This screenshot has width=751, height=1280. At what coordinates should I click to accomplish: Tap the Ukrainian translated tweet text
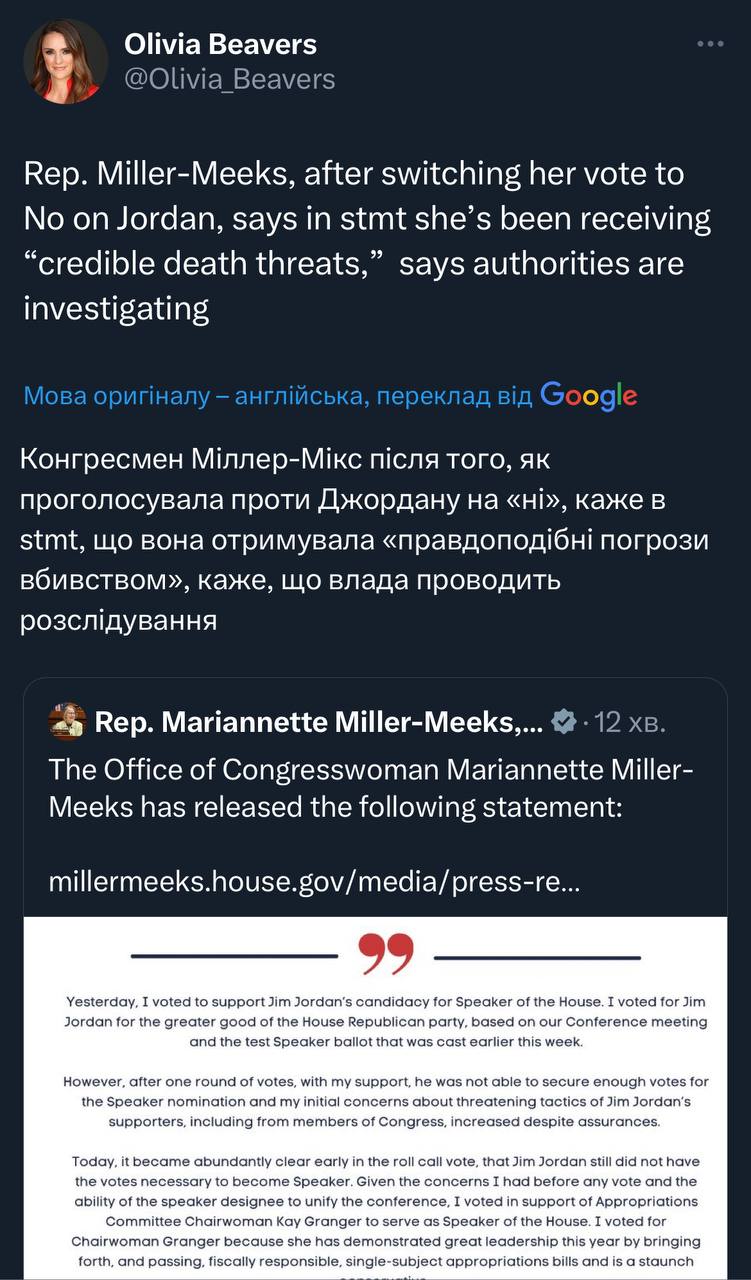tap(364, 540)
